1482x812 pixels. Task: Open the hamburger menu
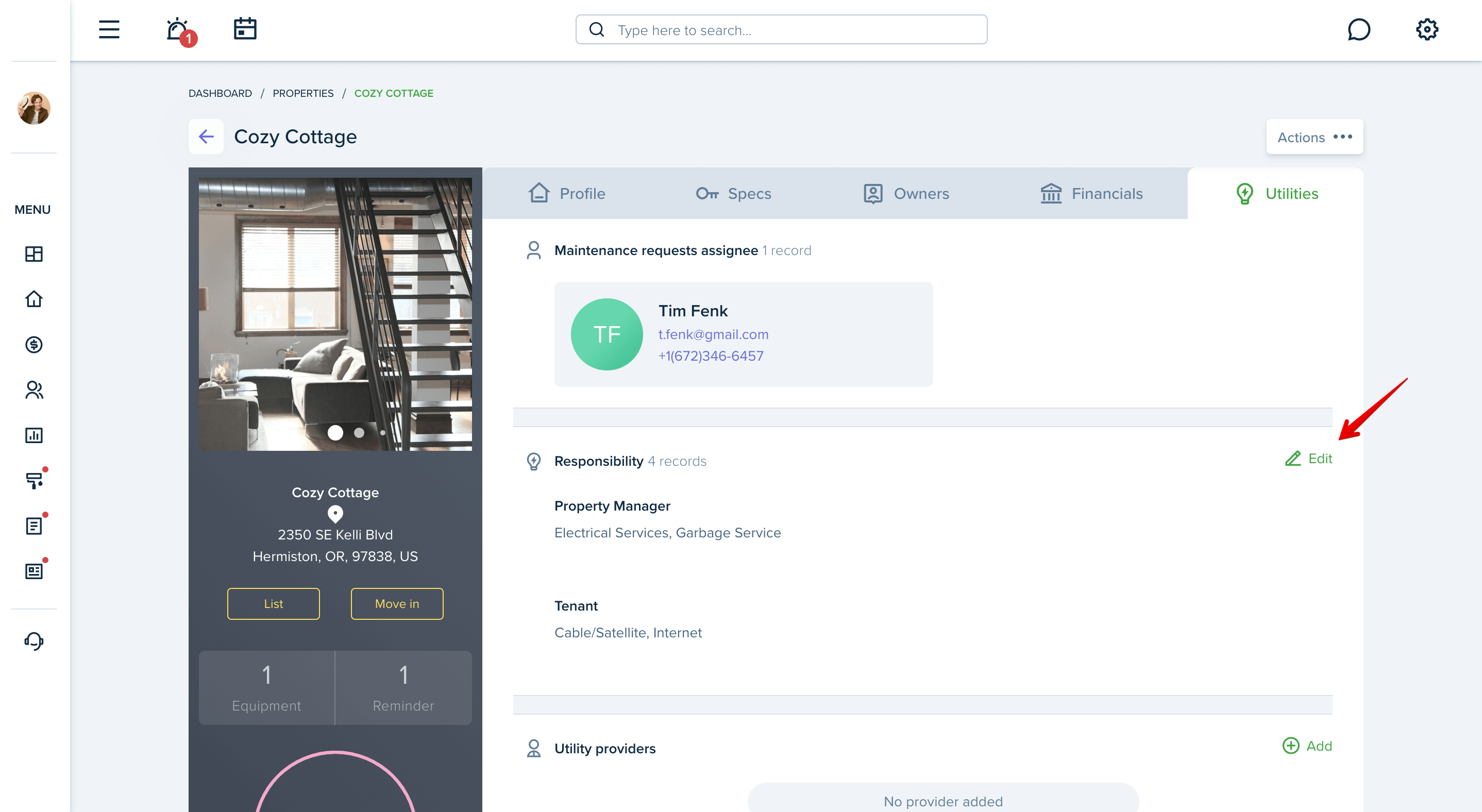[x=109, y=29]
